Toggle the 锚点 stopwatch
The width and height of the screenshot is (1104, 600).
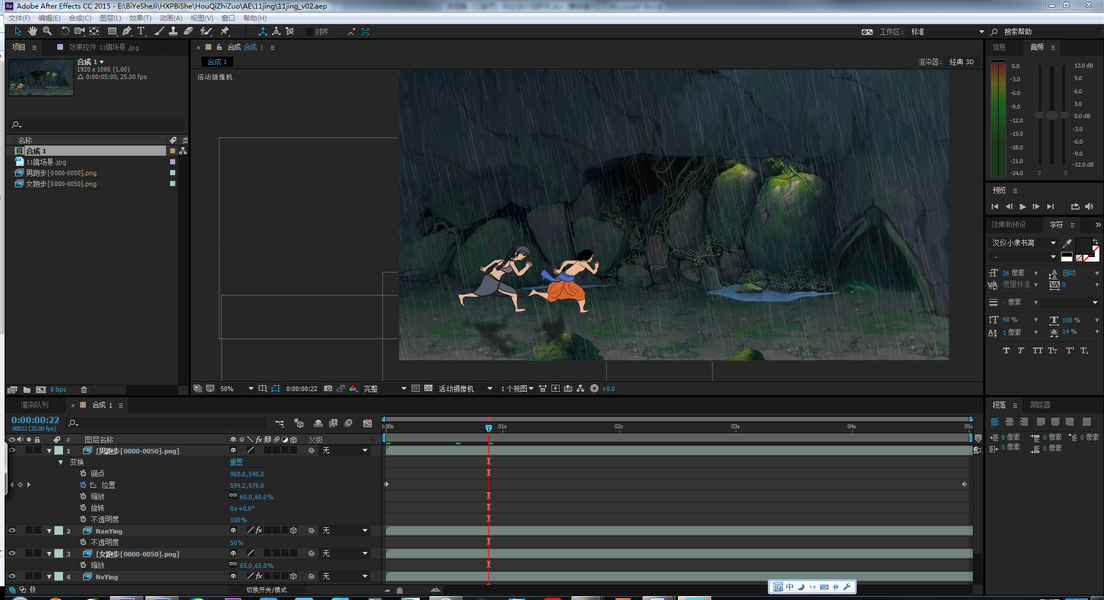[x=83, y=474]
